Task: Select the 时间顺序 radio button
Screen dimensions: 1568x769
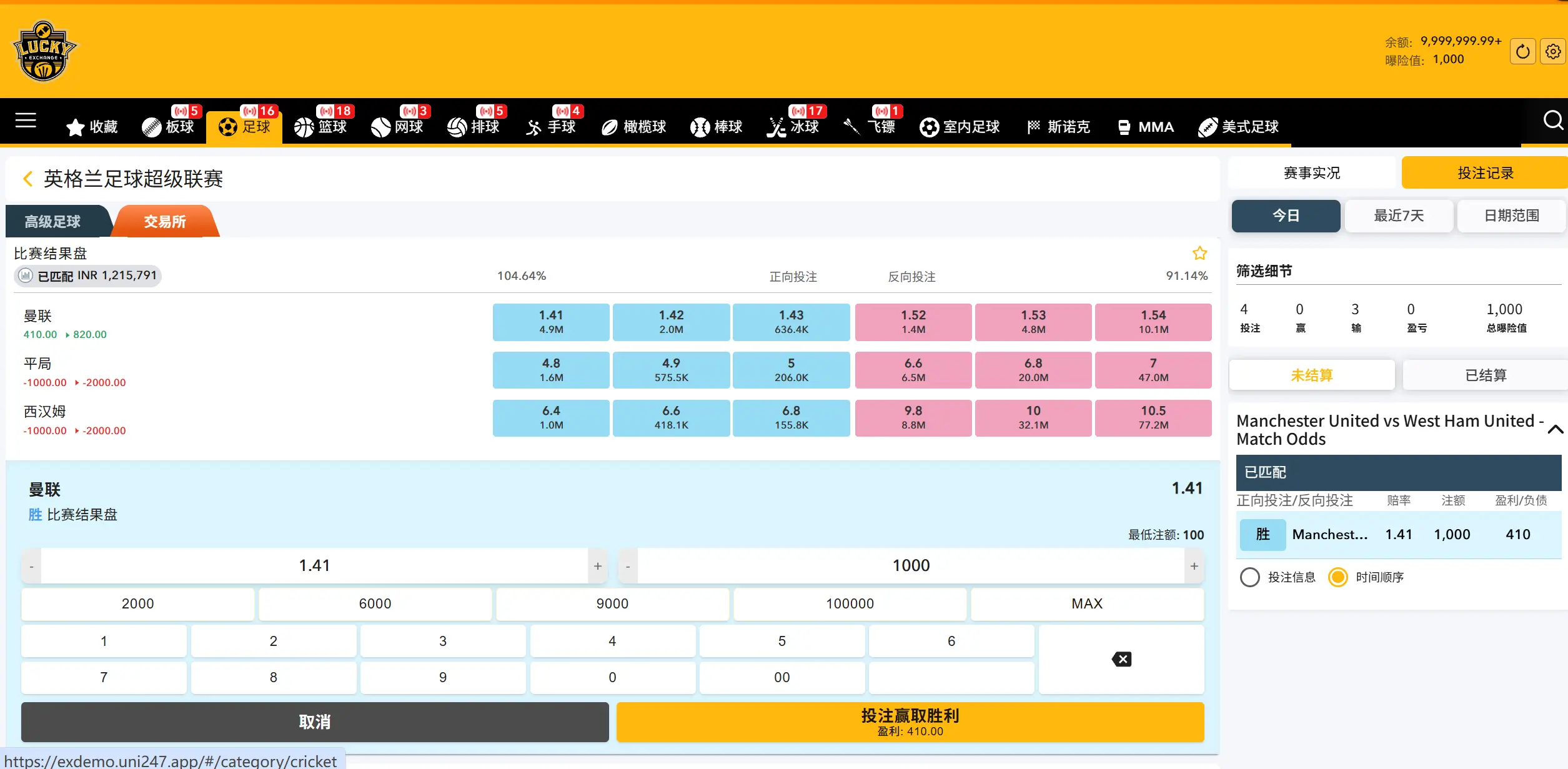Action: [1337, 577]
